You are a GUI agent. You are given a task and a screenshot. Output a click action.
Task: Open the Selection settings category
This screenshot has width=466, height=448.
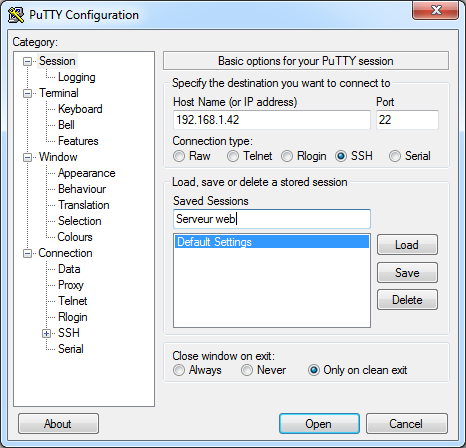80,221
